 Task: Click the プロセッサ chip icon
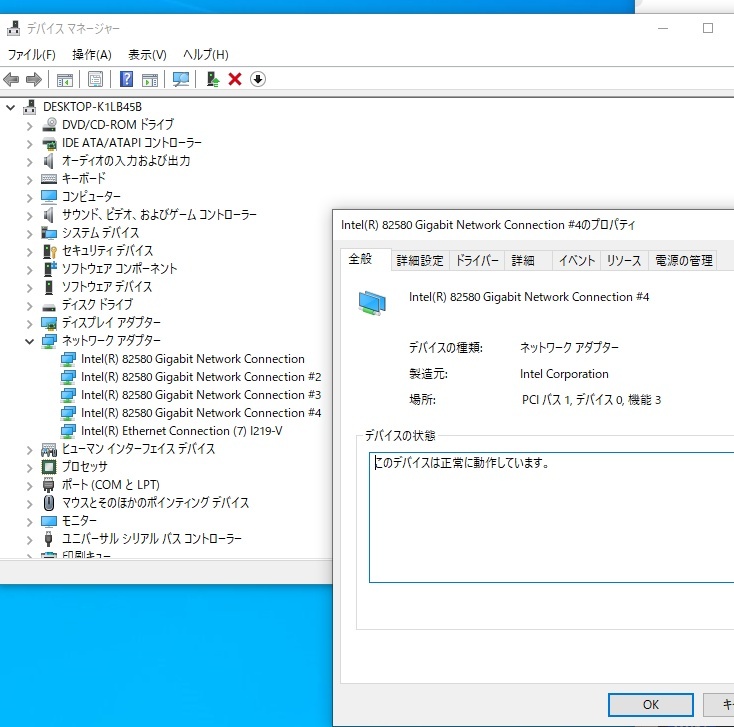(49, 467)
